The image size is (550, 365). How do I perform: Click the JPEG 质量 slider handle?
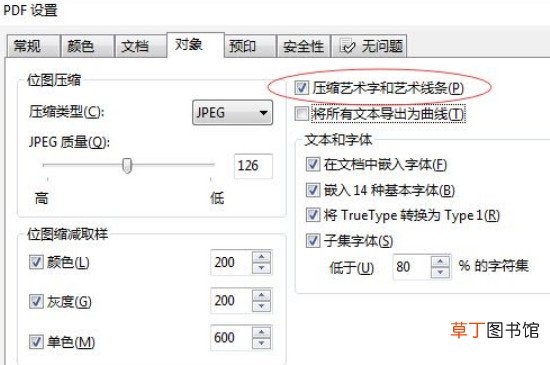(x=127, y=165)
